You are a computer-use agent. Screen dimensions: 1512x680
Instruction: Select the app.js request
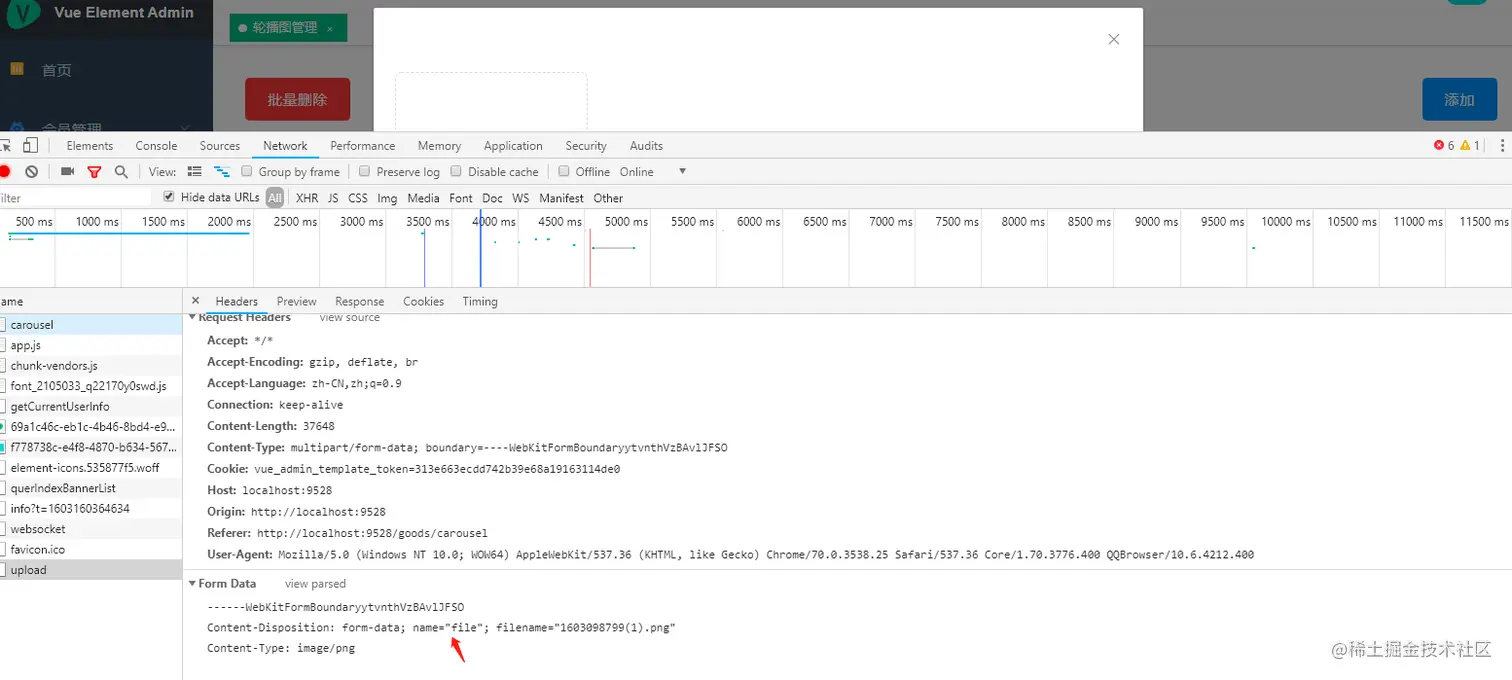click(x=91, y=345)
